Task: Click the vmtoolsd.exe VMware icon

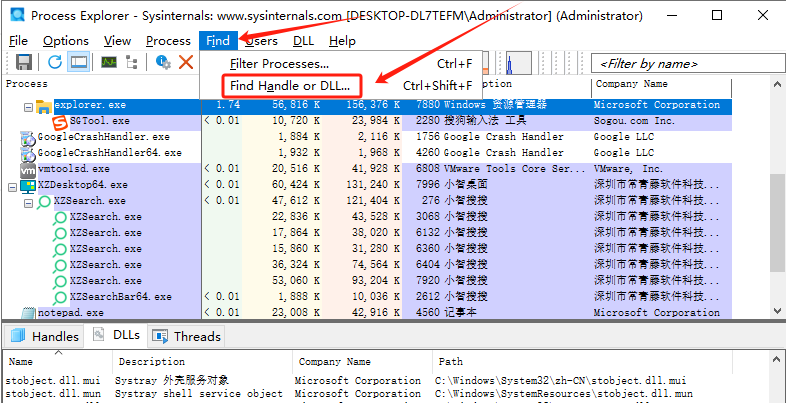Action: pyautogui.click(x=28, y=170)
